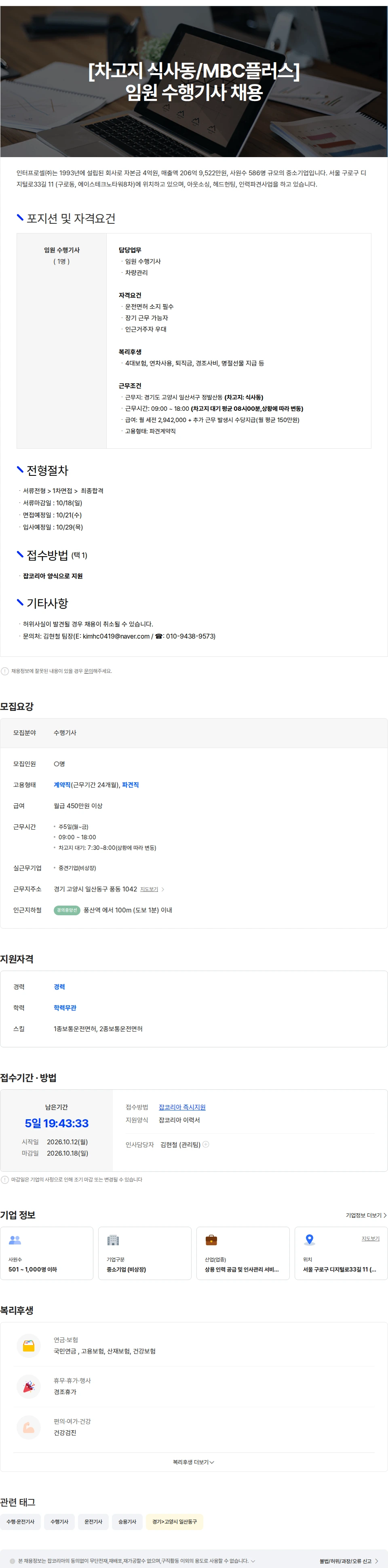Click the info icon beside 채용정보에 잘못된 내용 notice
This screenshot has height=1568, width=388.
point(5,671)
